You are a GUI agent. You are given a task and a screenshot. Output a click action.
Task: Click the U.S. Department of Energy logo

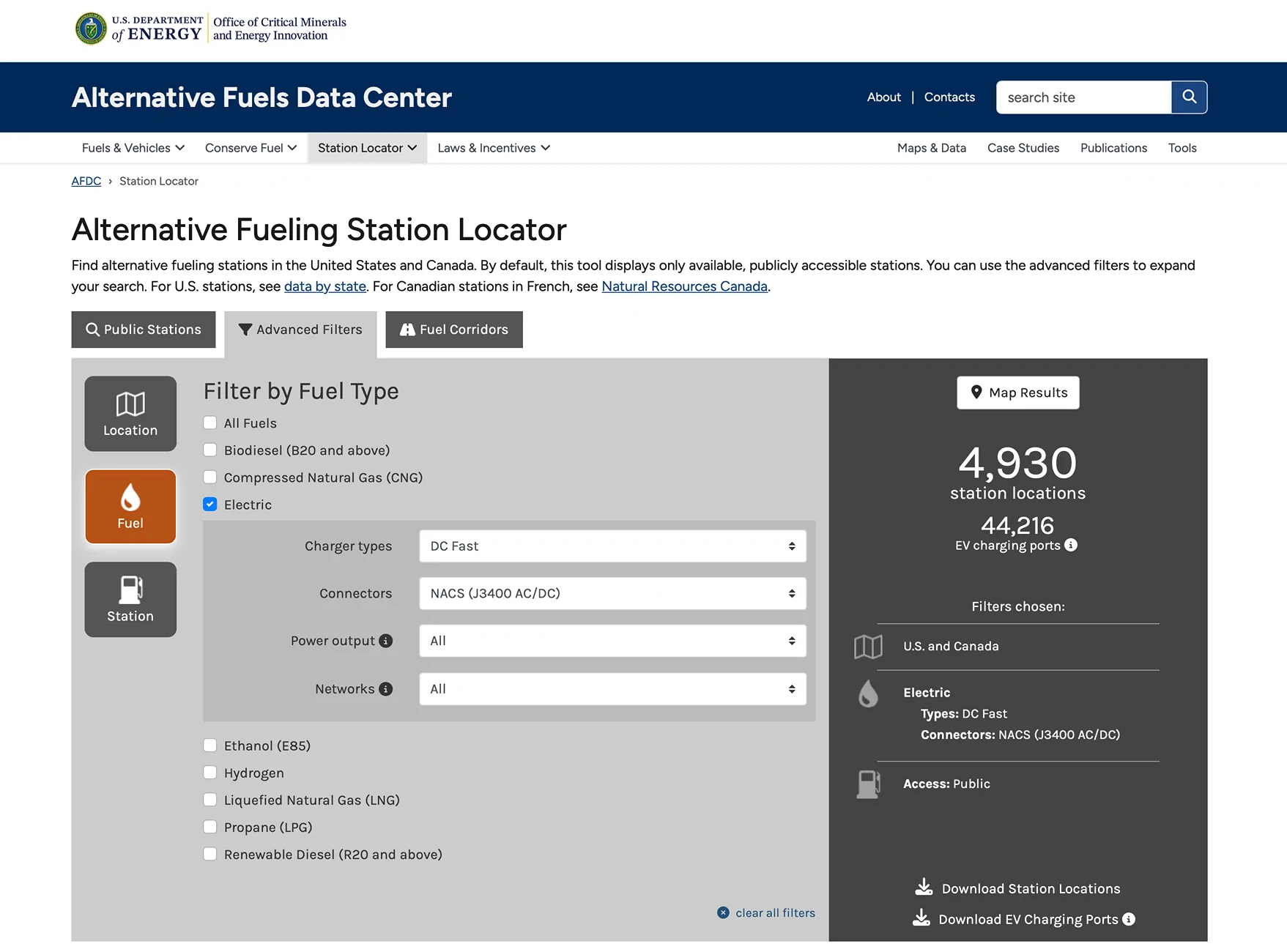click(211, 29)
